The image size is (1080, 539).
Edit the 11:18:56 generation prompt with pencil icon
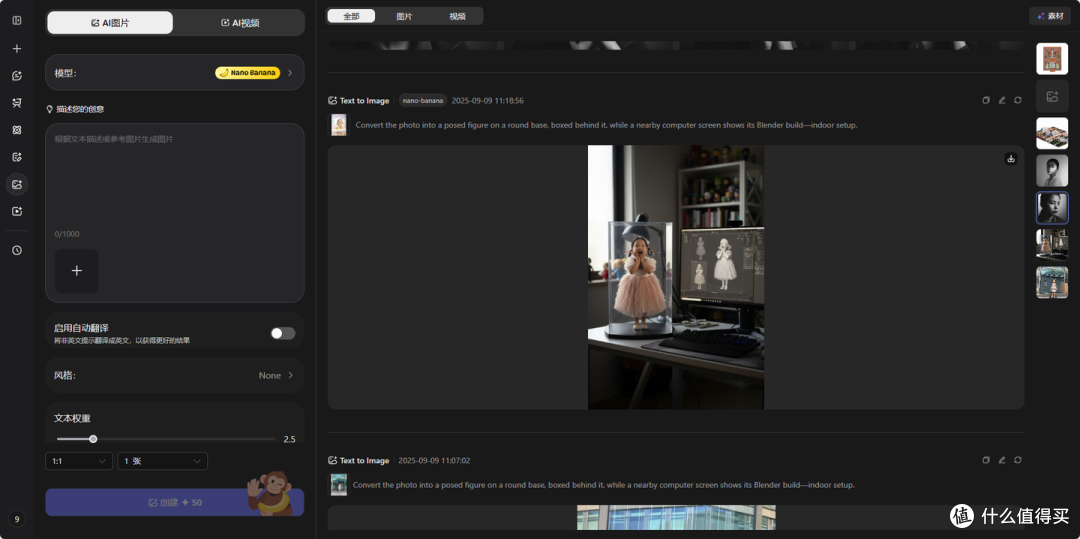(1002, 101)
